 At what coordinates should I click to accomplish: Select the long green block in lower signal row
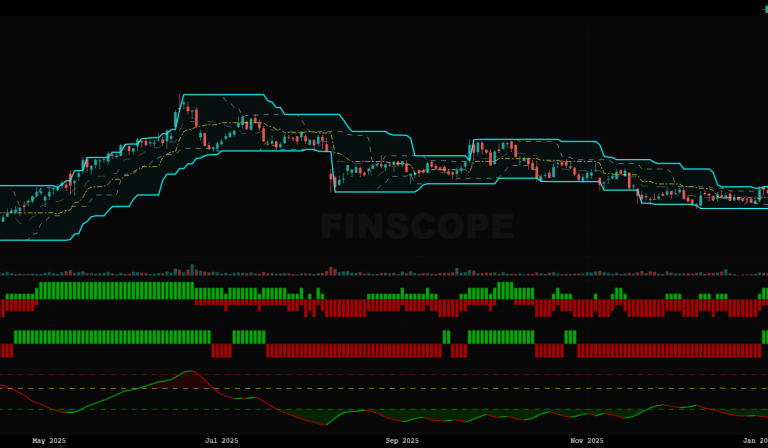click(x=112, y=337)
